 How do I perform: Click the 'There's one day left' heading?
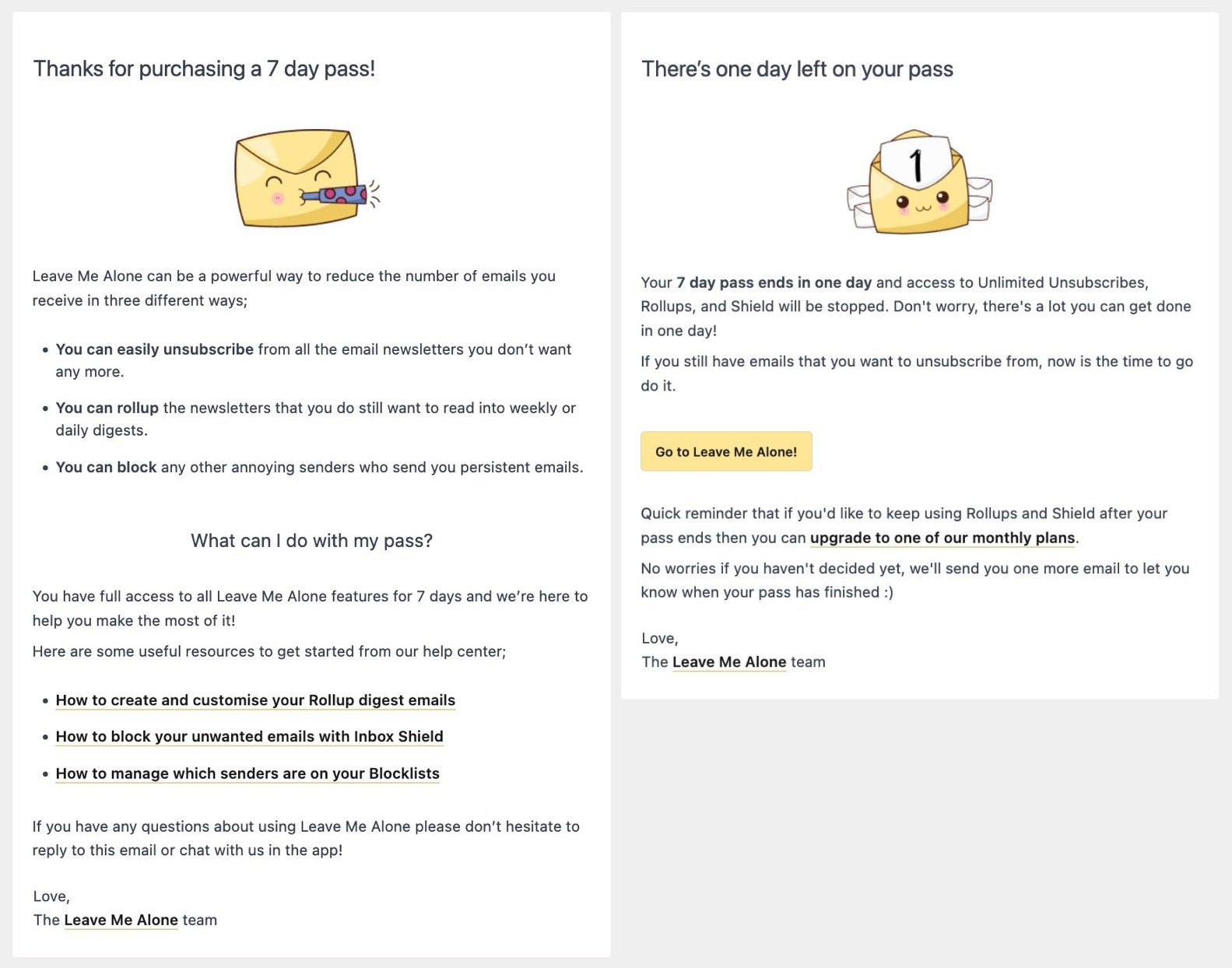tap(797, 69)
